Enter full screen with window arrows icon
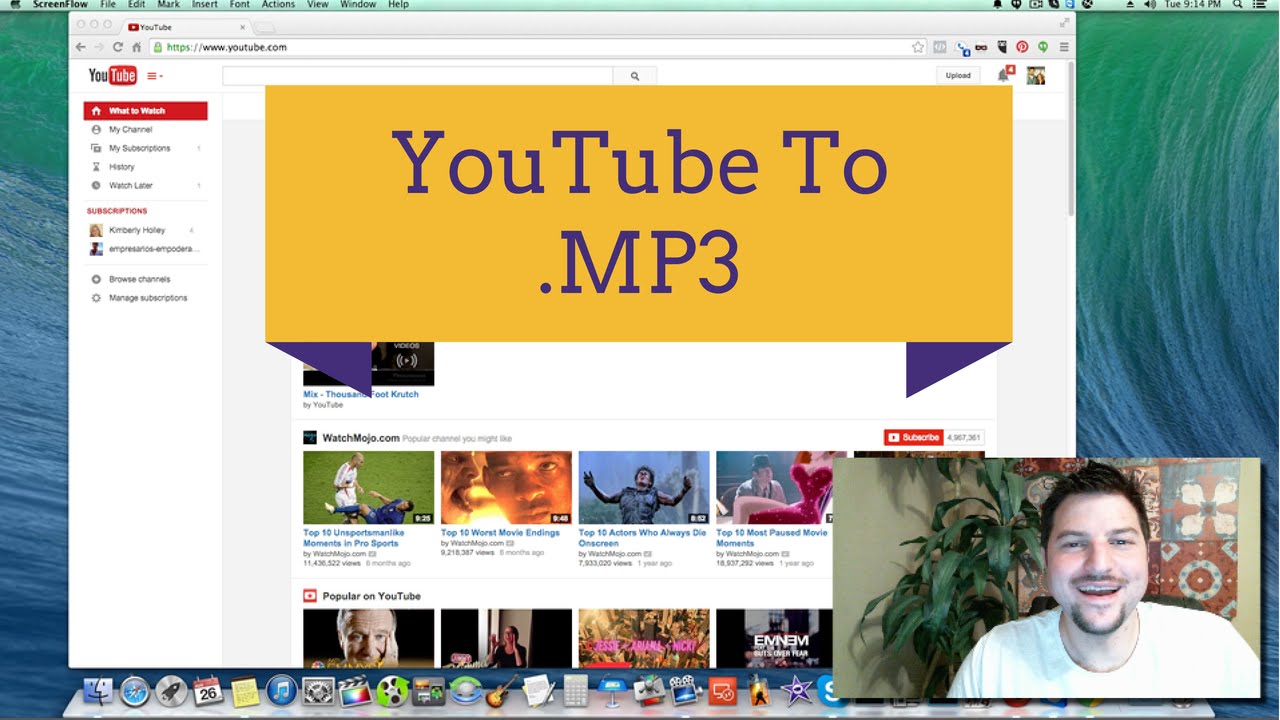The width and height of the screenshot is (1280, 720). tap(1064, 22)
